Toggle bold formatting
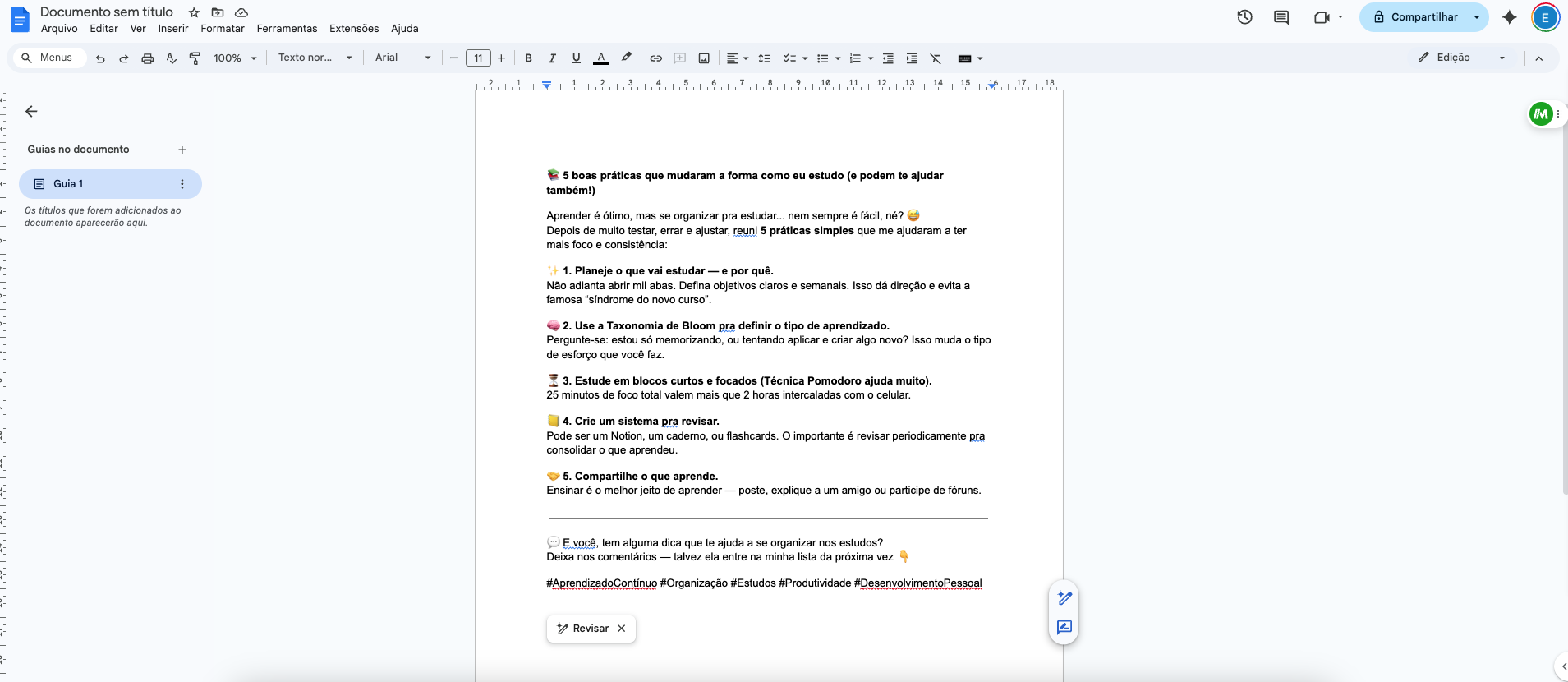1568x682 pixels. coord(528,58)
